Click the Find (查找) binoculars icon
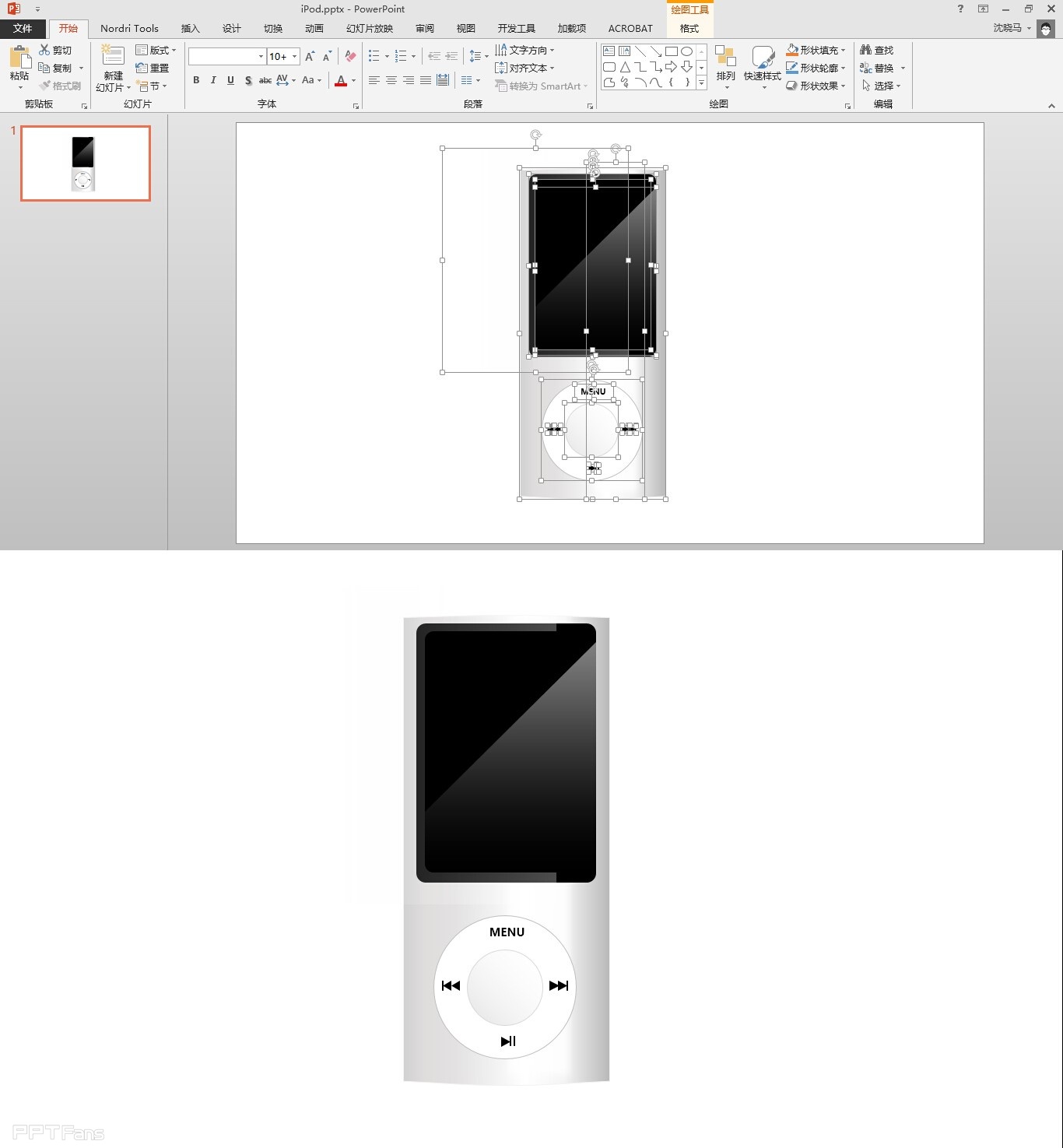Viewport: 1063px width, 1148px height. (865, 50)
